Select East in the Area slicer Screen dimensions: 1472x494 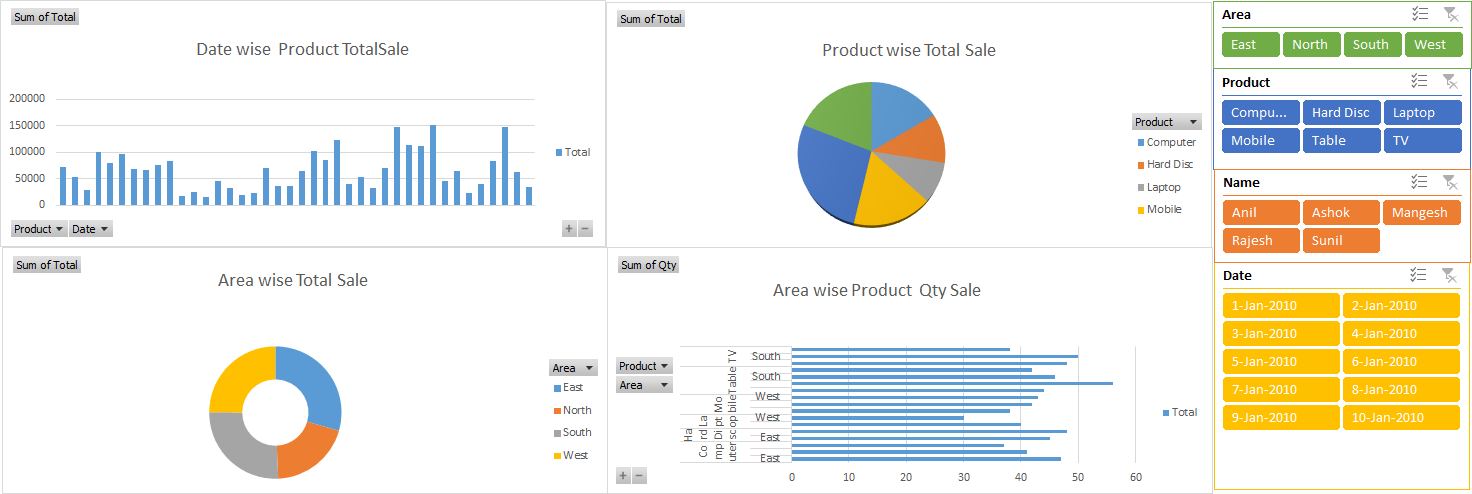[x=1251, y=44]
